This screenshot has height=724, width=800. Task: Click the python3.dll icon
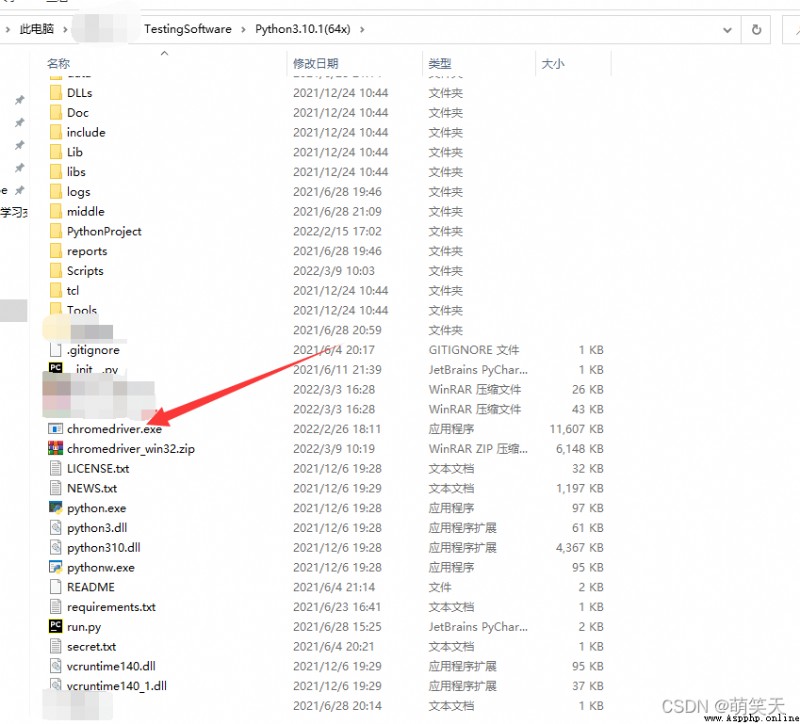coord(56,528)
